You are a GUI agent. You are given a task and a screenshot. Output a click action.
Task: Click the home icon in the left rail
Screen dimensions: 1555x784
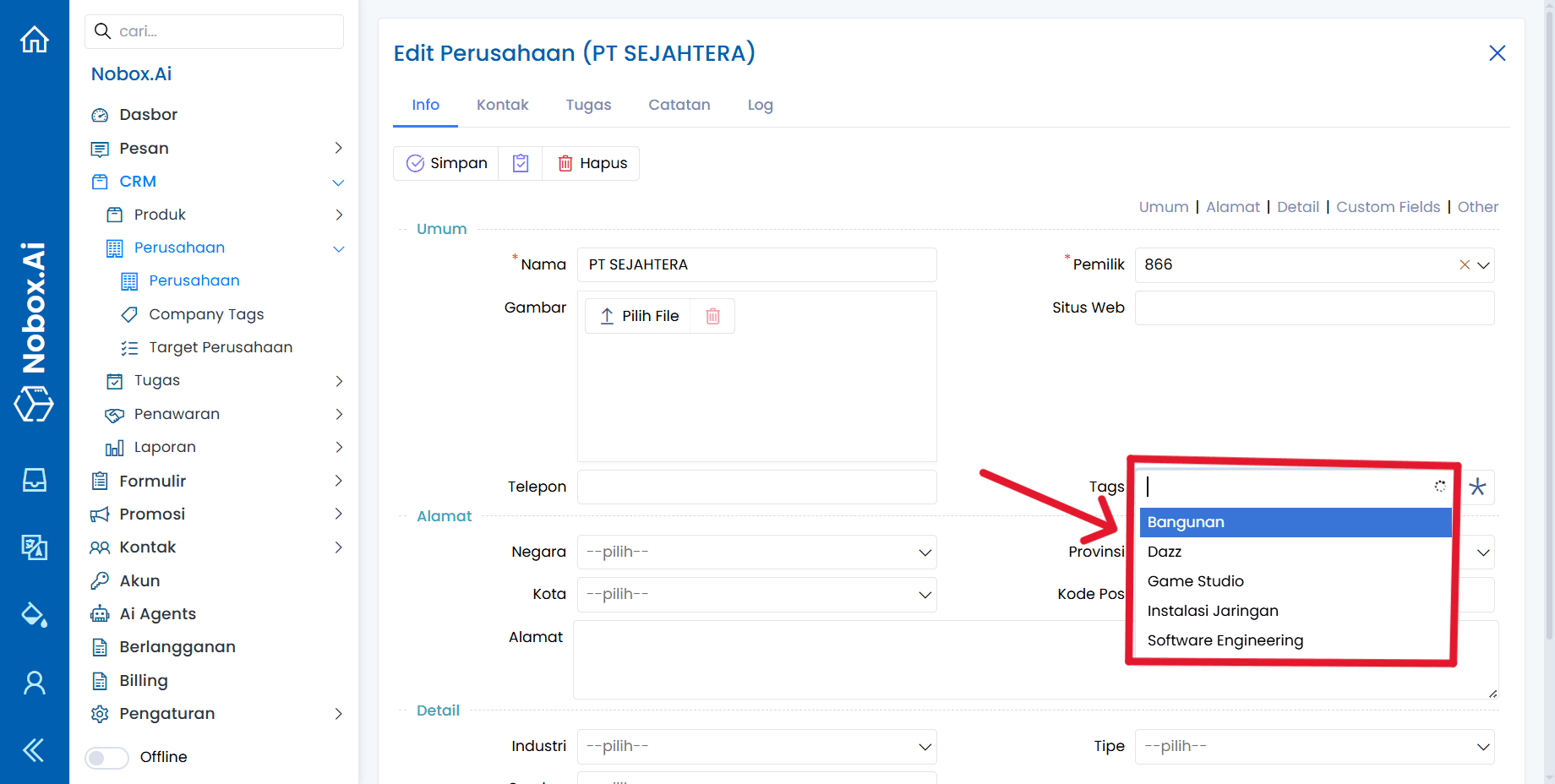pos(35,40)
